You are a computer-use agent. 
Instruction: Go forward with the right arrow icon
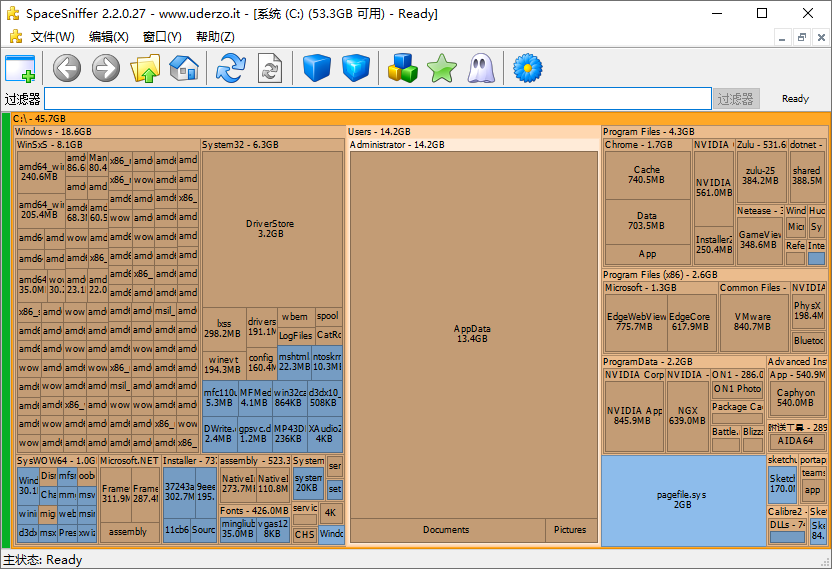(105, 68)
